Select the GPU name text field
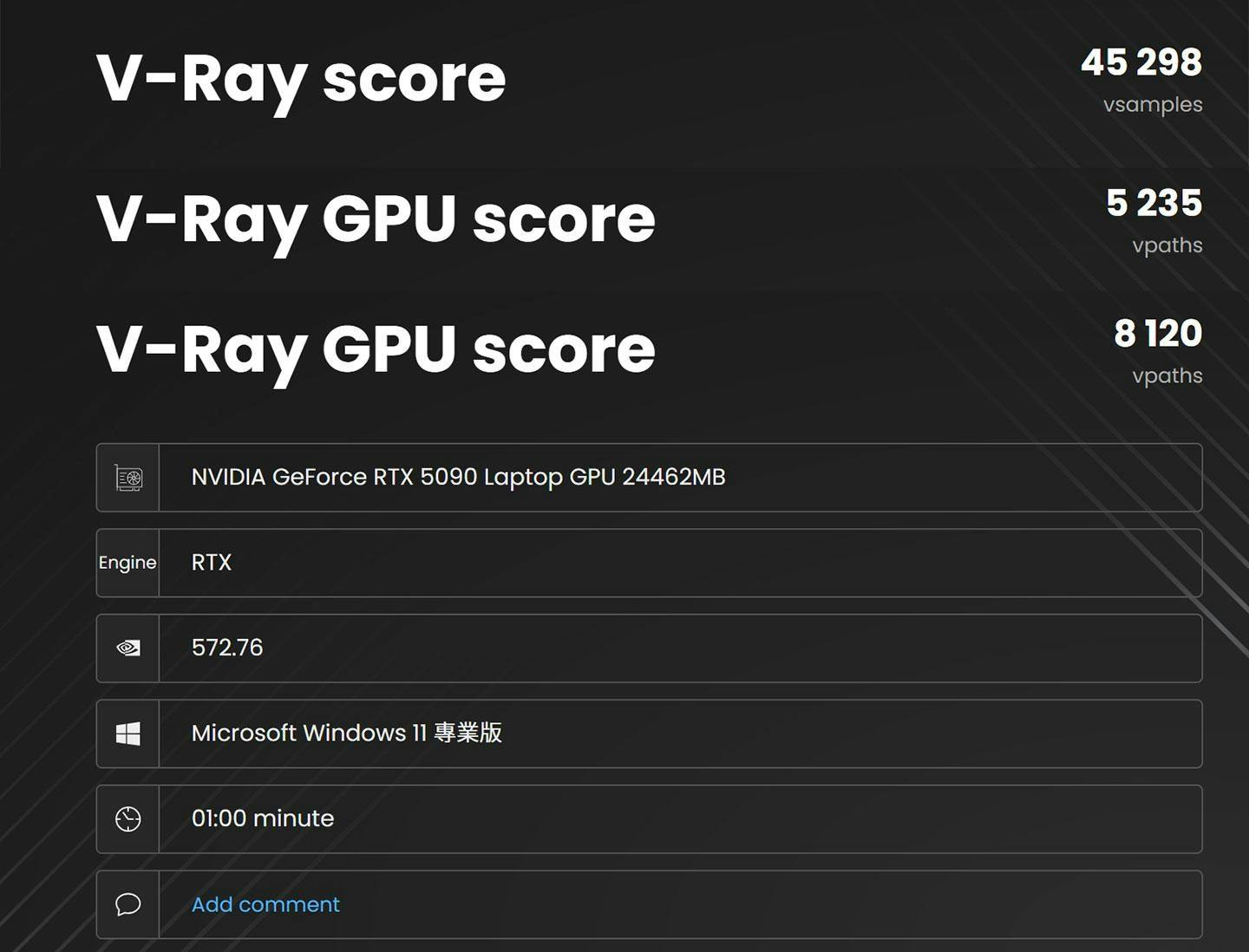This screenshot has height=952, width=1249. [x=680, y=478]
